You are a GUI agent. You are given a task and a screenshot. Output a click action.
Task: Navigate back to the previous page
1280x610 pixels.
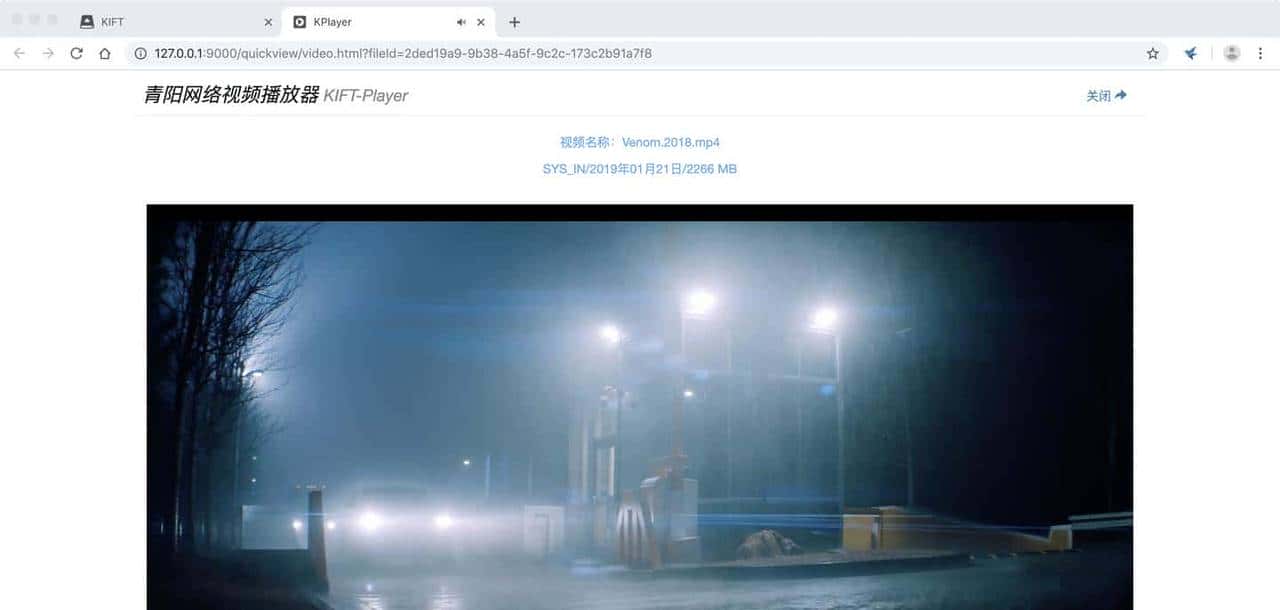(19, 53)
